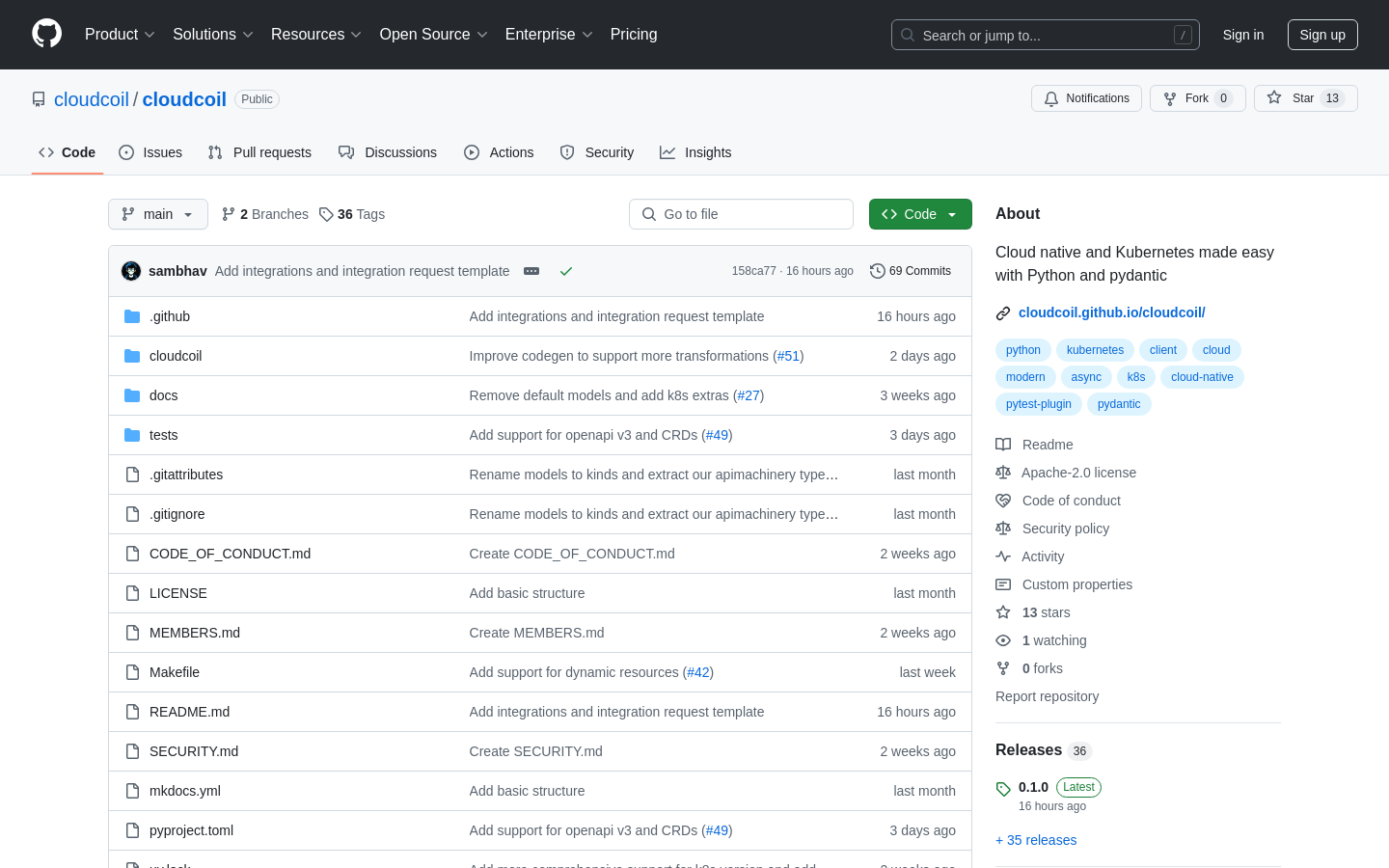Click the Go to file input

pyautogui.click(x=741, y=214)
